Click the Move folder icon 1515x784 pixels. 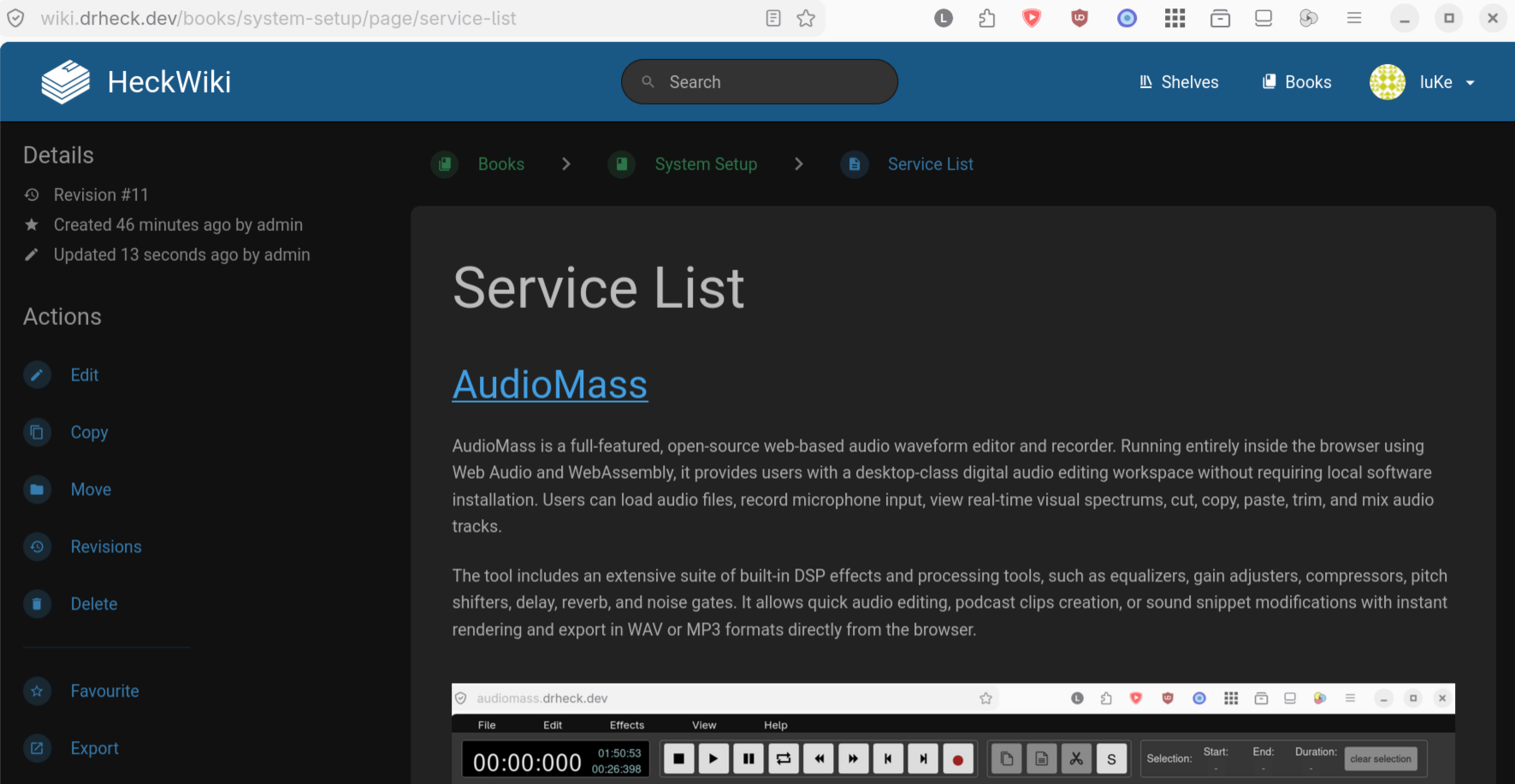[x=37, y=490]
